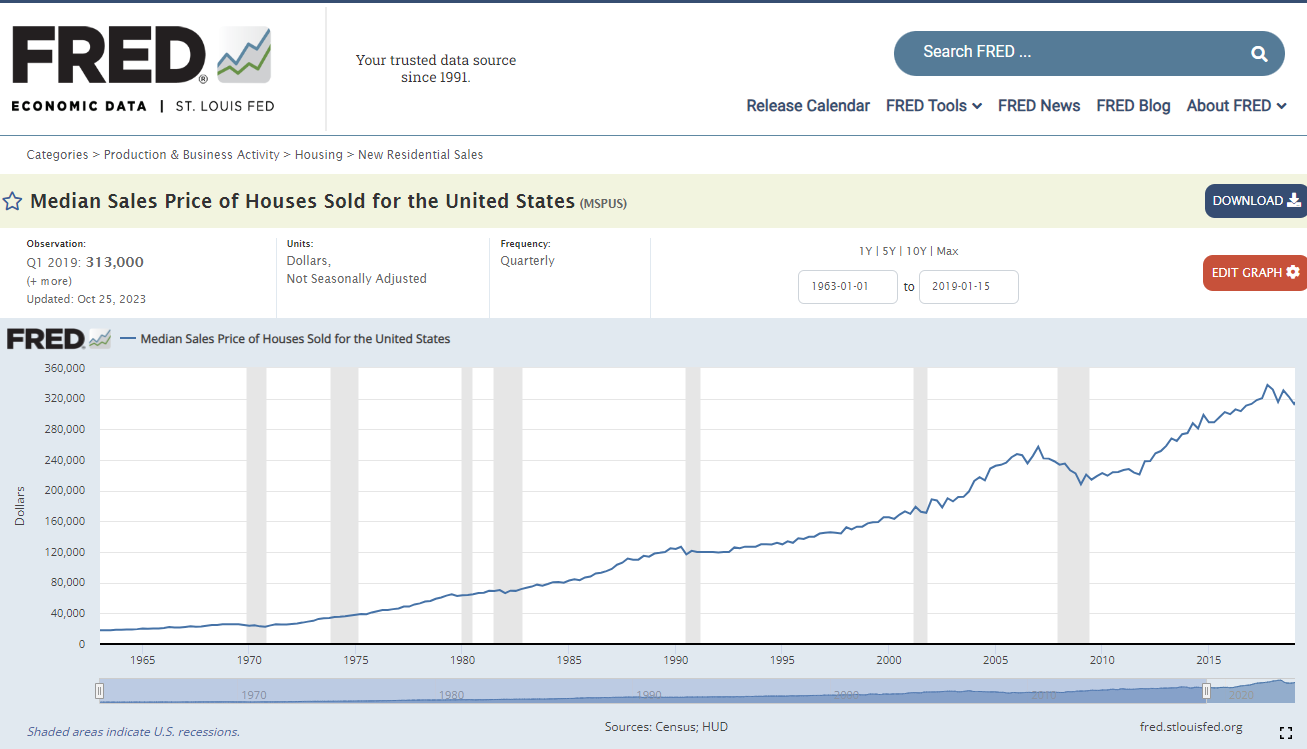The height and width of the screenshot is (749, 1307).
Task: Click right handle of range slider
Action: coord(1207,691)
